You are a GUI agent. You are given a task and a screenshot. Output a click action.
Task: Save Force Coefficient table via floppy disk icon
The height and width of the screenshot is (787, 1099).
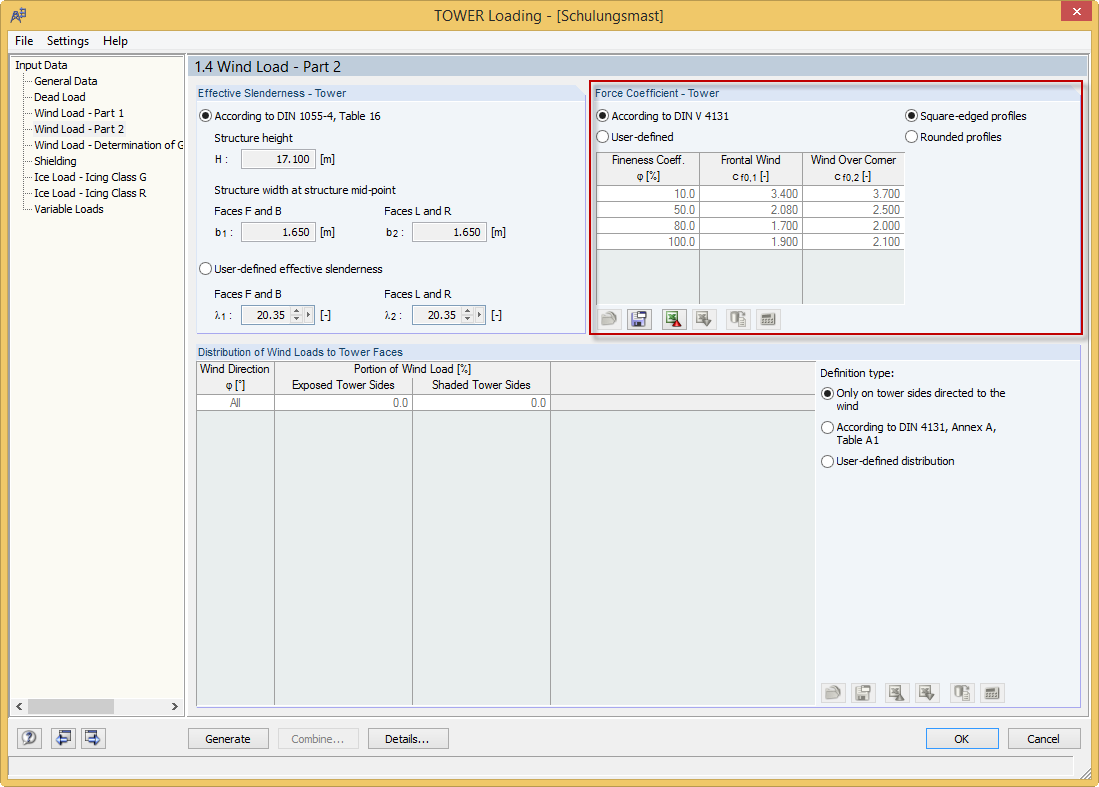pos(639,319)
